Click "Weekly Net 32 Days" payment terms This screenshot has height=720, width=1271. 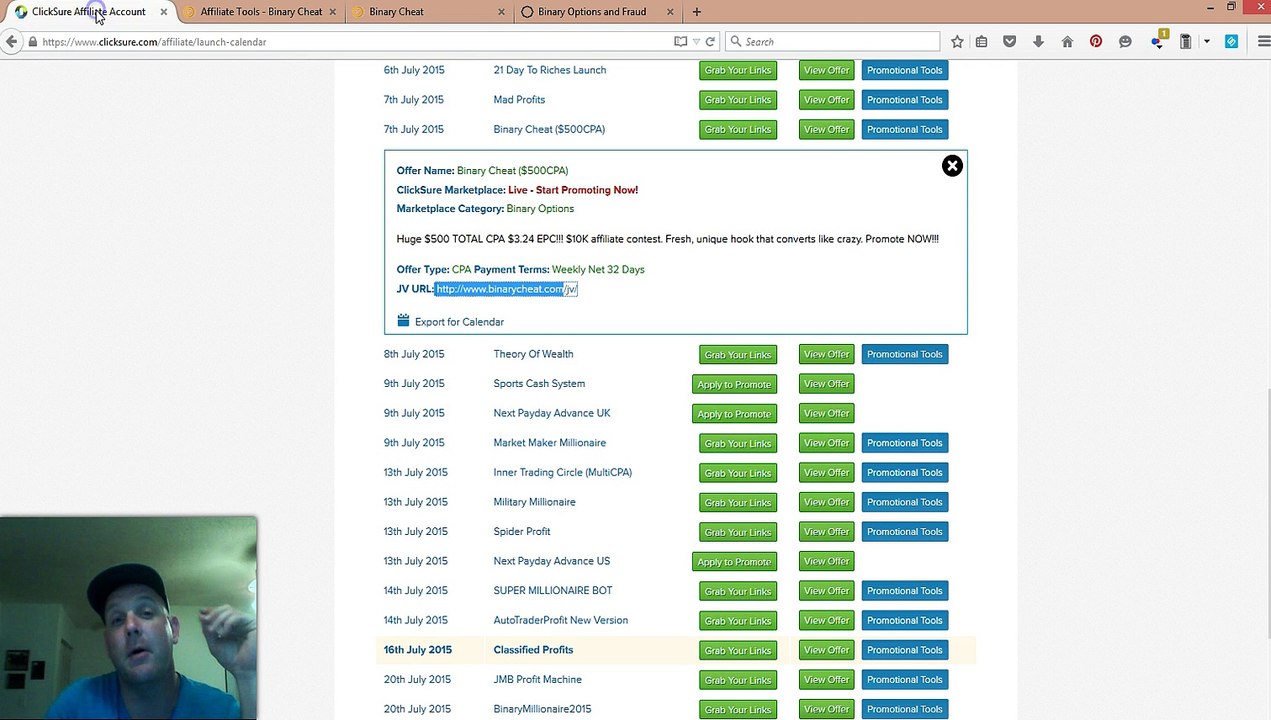pos(598,269)
